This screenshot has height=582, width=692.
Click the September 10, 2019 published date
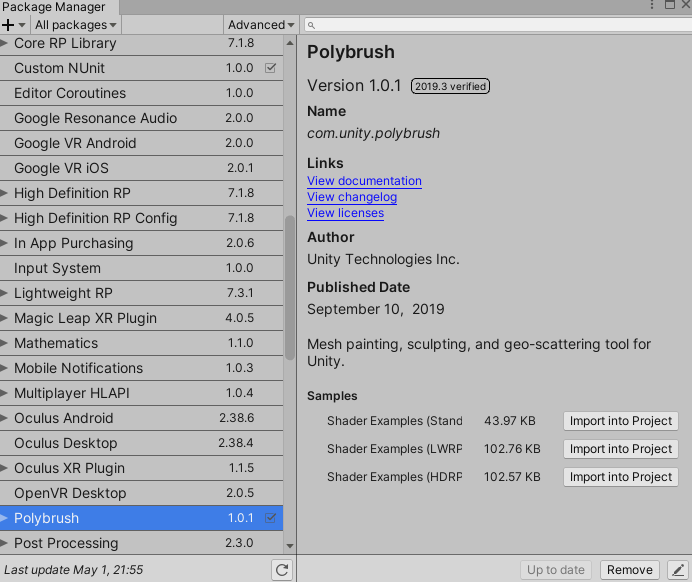[376, 309]
